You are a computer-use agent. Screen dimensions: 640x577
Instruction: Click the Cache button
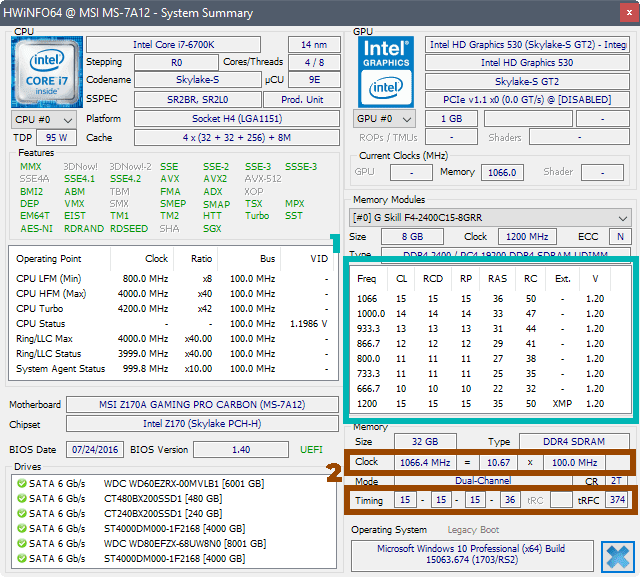click(x=99, y=137)
